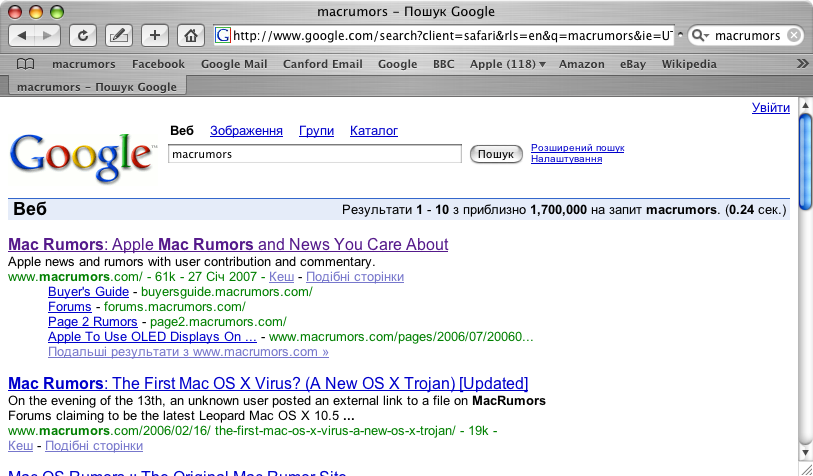Close the Safari window with red button
This screenshot has height=476, width=813.
(15, 11)
